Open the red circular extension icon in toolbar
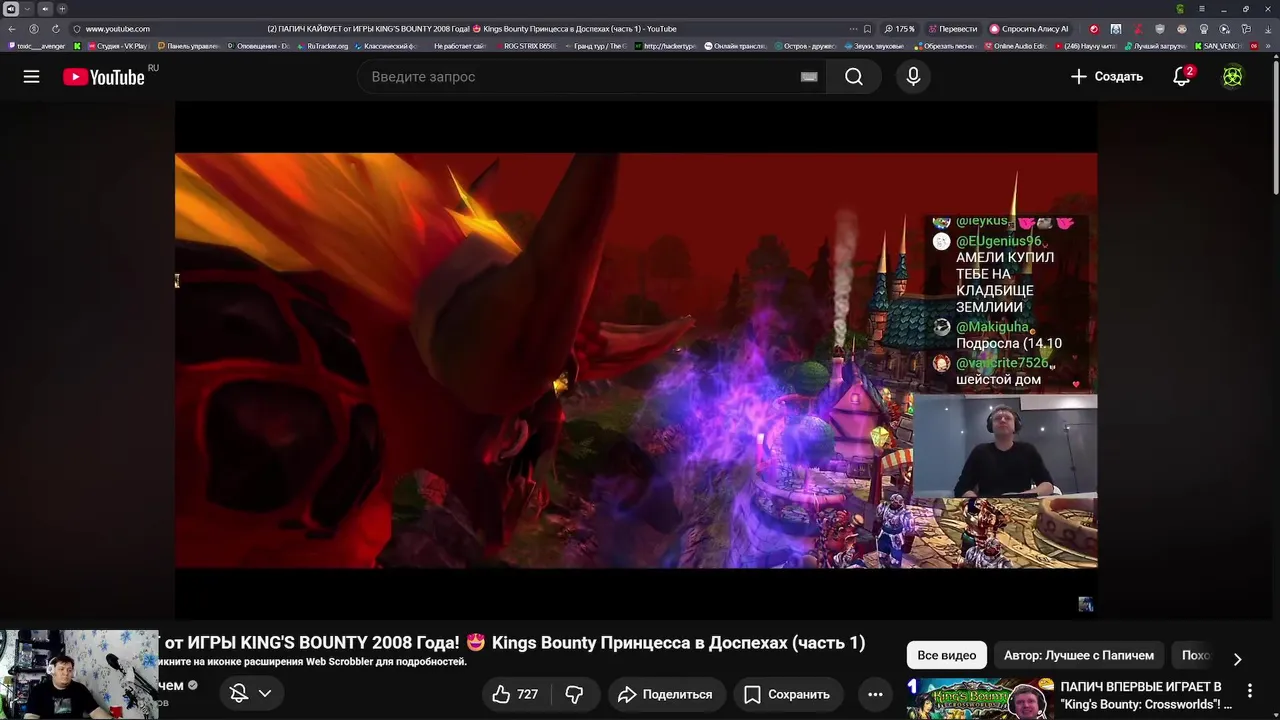Image resolution: width=1280 pixels, height=720 pixels. tap(1093, 29)
